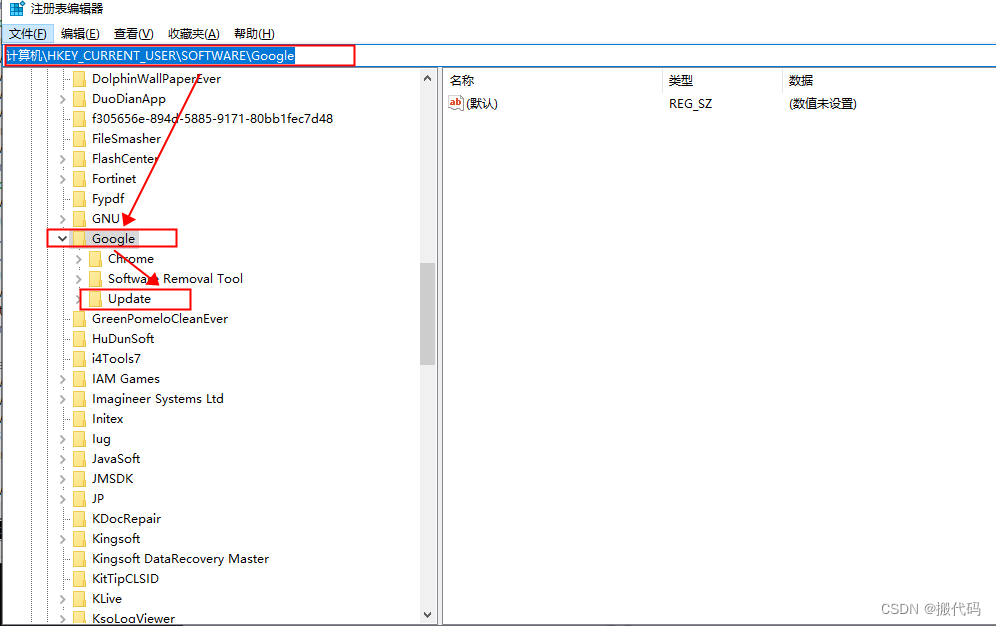Select the KsoLogViewer key
The height and width of the screenshot is (626, 996).
point(133,618)
